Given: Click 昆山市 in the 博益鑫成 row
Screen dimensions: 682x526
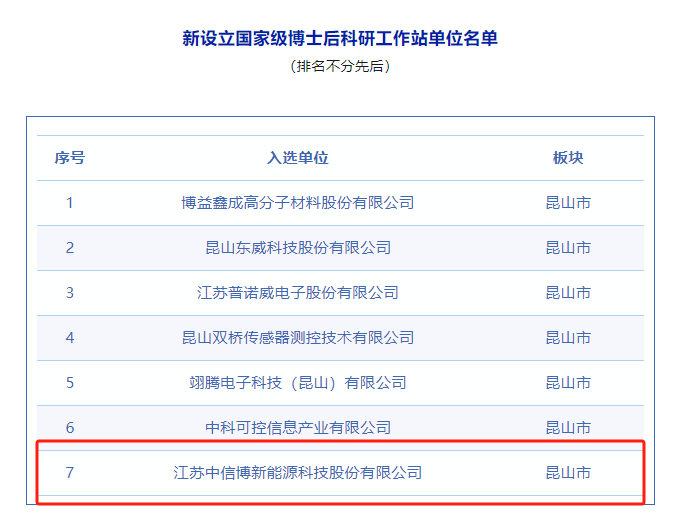Looking at the screenshot, I should point(568,203).
